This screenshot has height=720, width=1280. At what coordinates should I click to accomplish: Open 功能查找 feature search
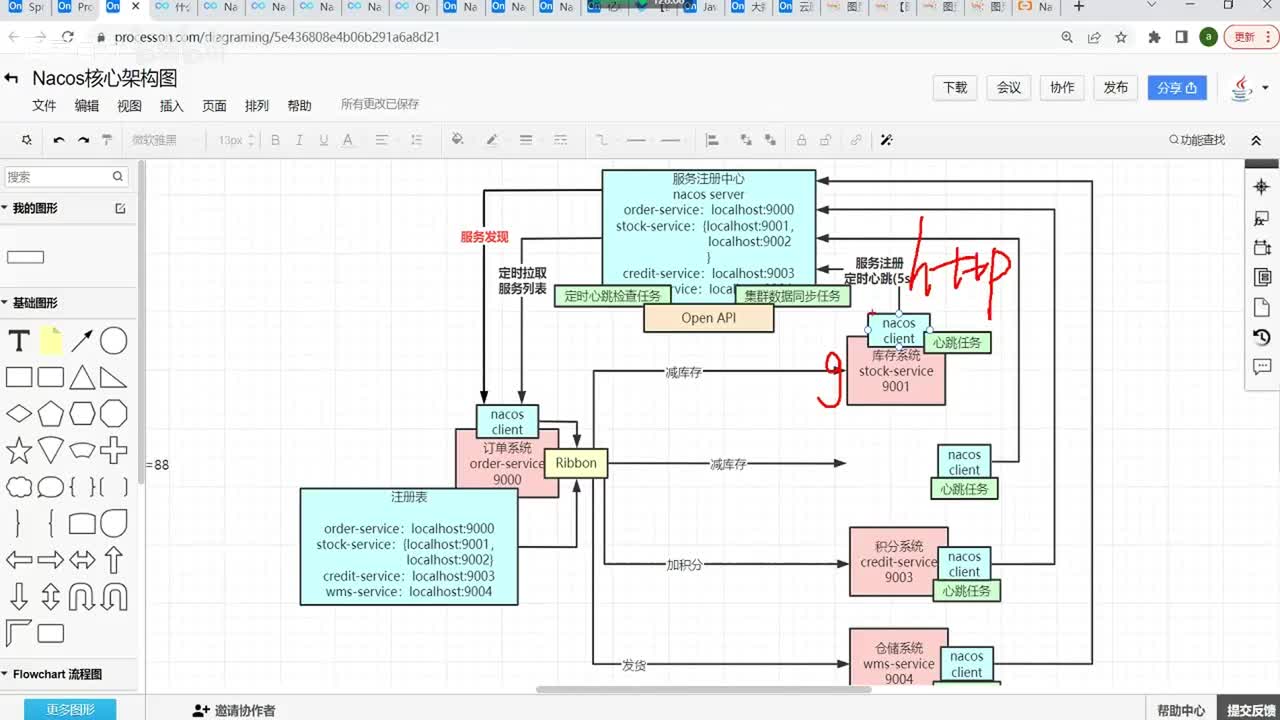click(x=1197, y=140)
